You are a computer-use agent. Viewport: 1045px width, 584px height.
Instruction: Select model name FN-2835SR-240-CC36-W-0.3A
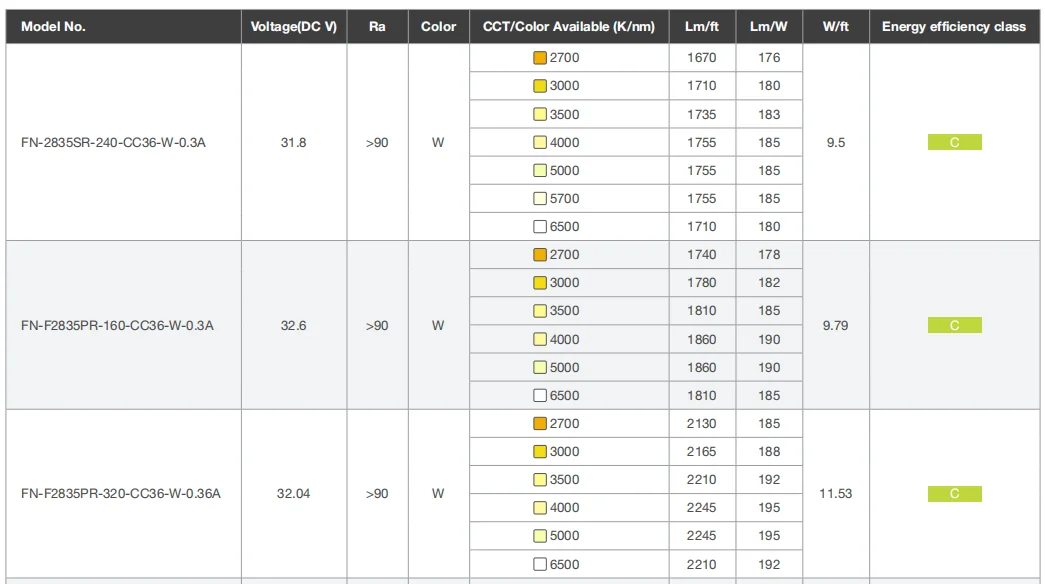113,143
